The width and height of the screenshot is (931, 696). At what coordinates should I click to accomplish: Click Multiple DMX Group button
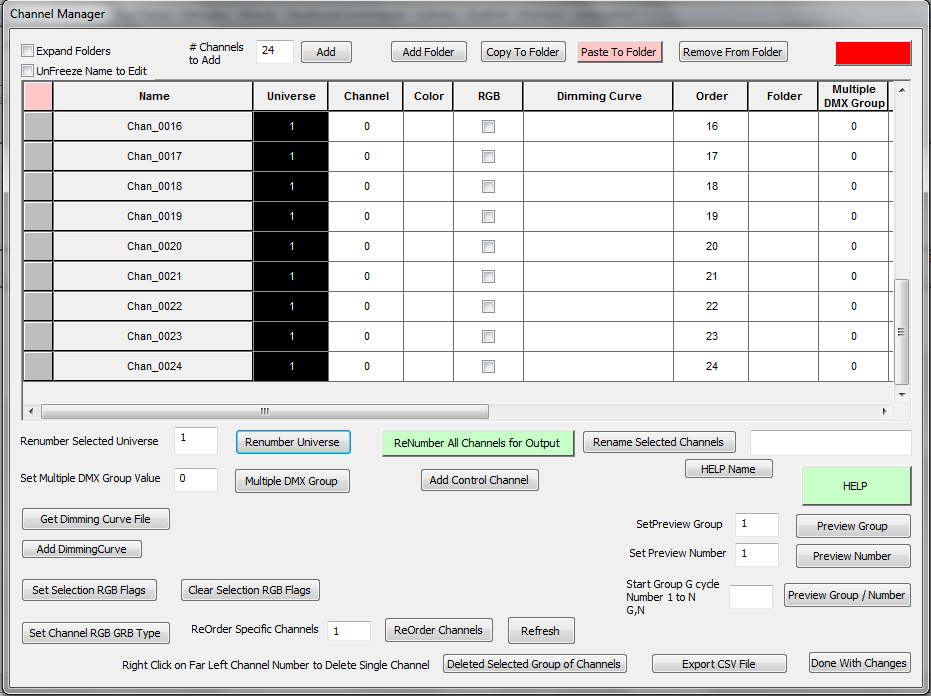tap(292, 481)
